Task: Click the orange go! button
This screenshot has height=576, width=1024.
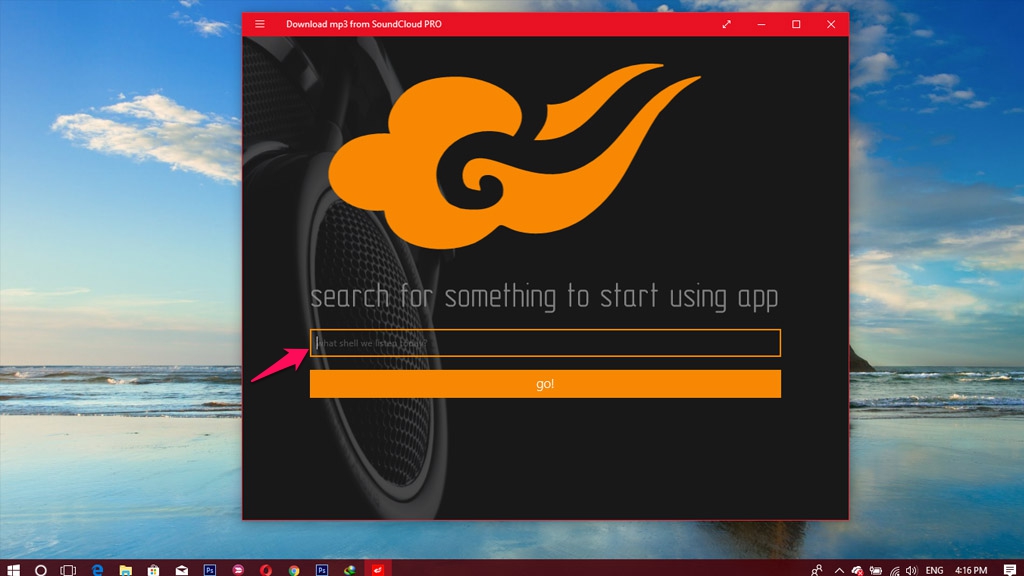Action: [x=545, y=384]
